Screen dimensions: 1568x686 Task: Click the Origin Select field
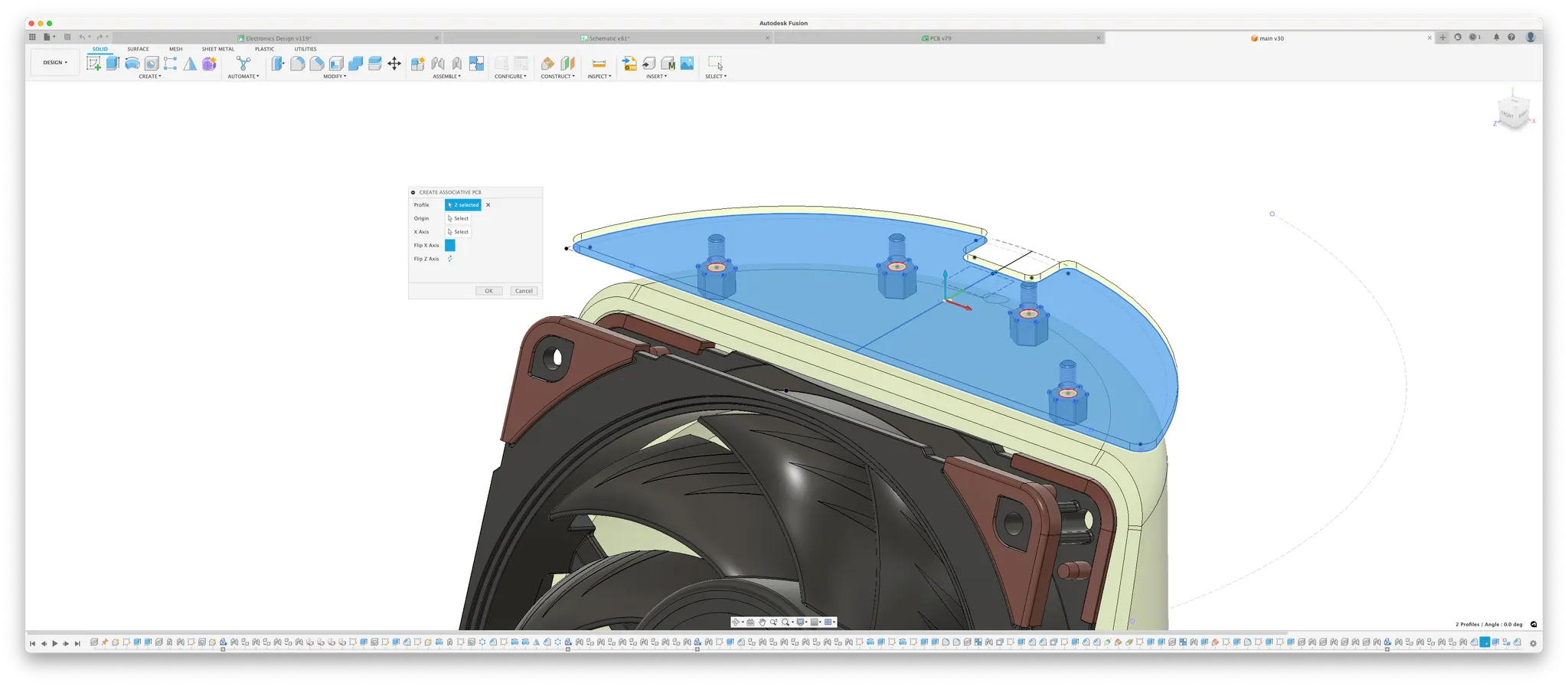tap(458, 218)
